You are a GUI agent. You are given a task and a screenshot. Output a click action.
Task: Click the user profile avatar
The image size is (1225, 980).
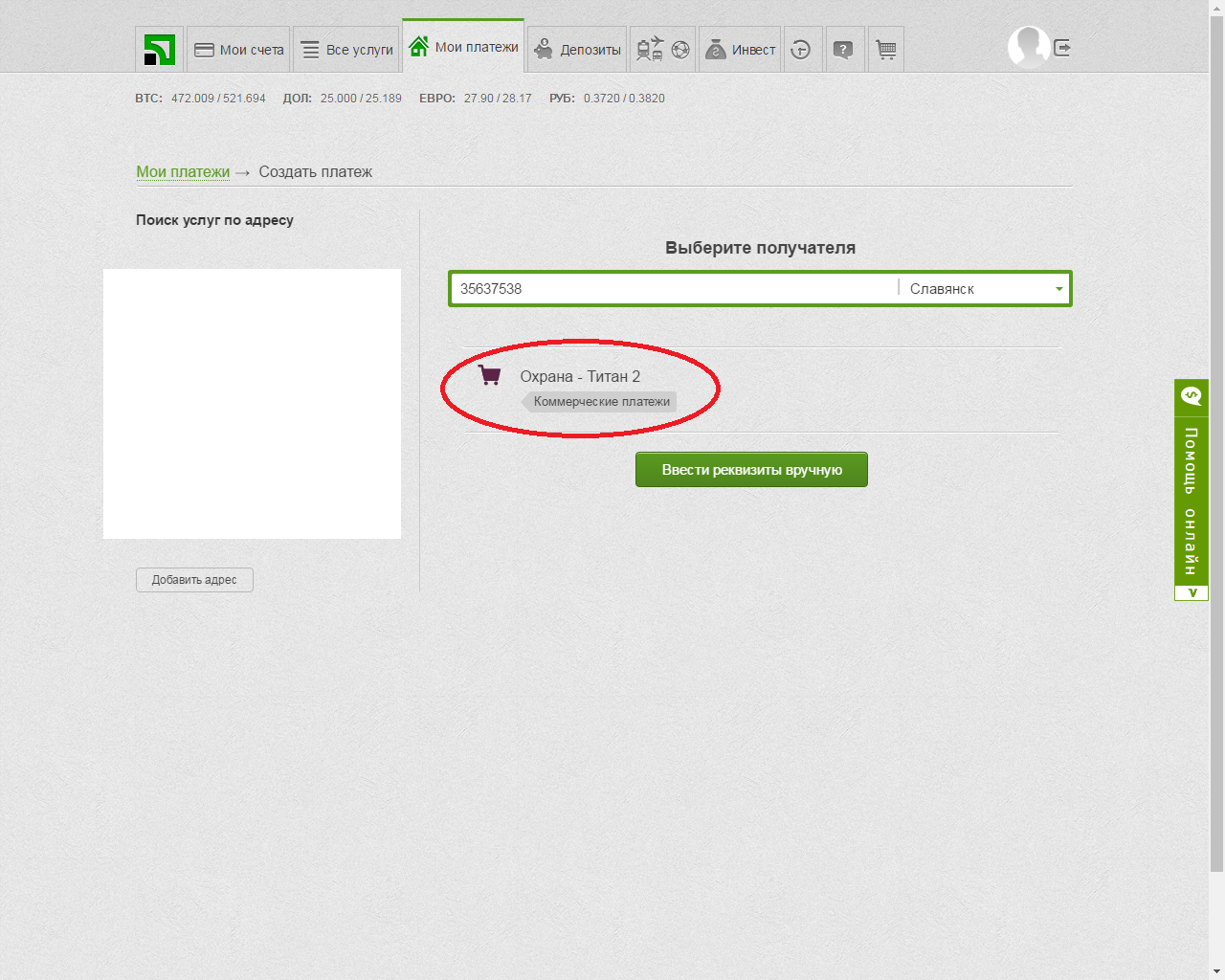1029,47
